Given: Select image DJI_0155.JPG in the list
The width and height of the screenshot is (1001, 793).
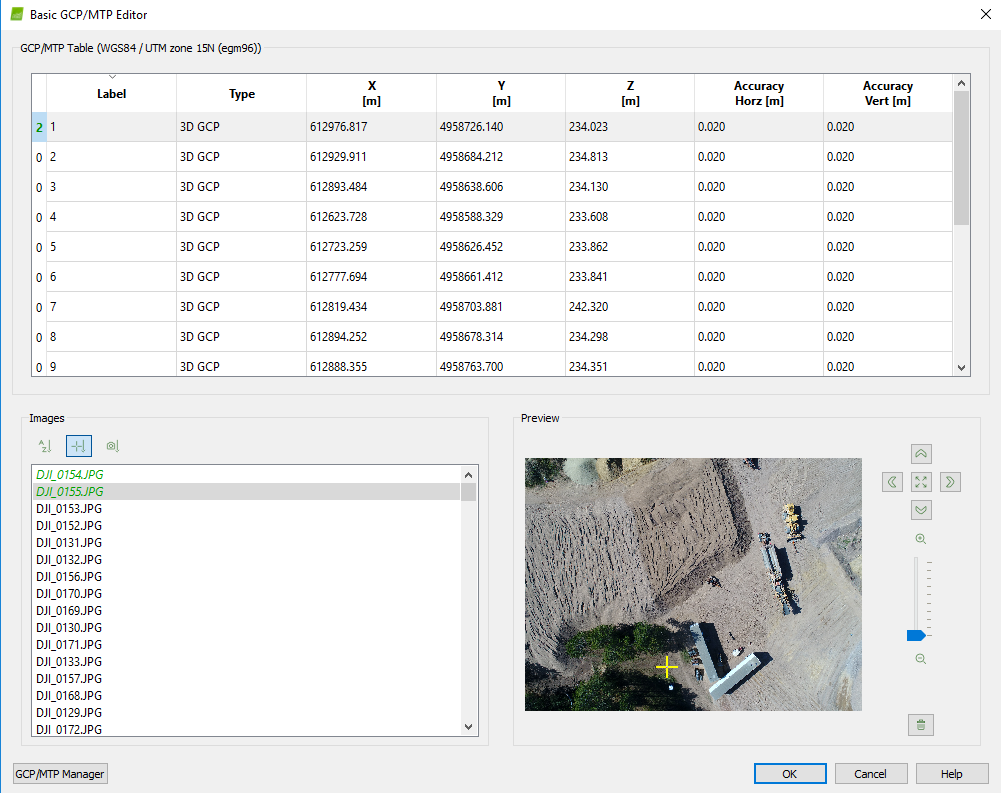Looking at the screenshot, I should [246, 492].
